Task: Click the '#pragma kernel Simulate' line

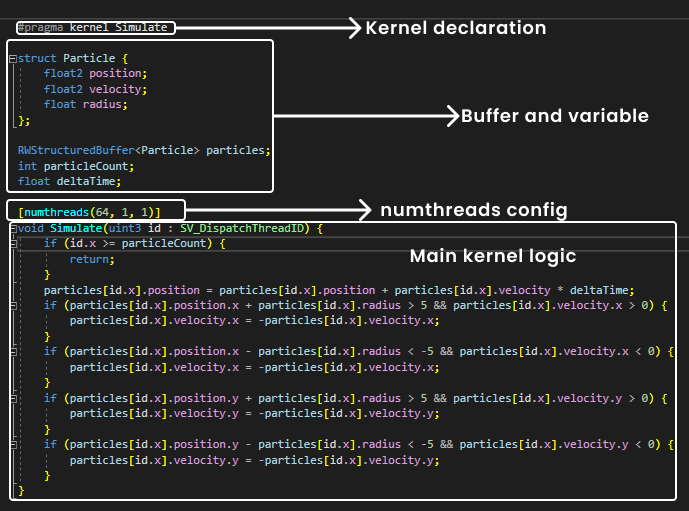Action: (x=92, y=27)
